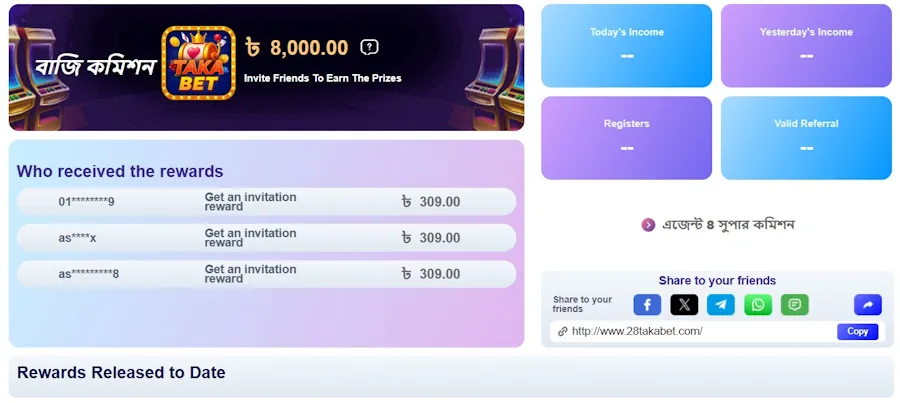900x403 pixels.
Task: Open the Rewards Released to Date section
Action: [x=450, y=374]
